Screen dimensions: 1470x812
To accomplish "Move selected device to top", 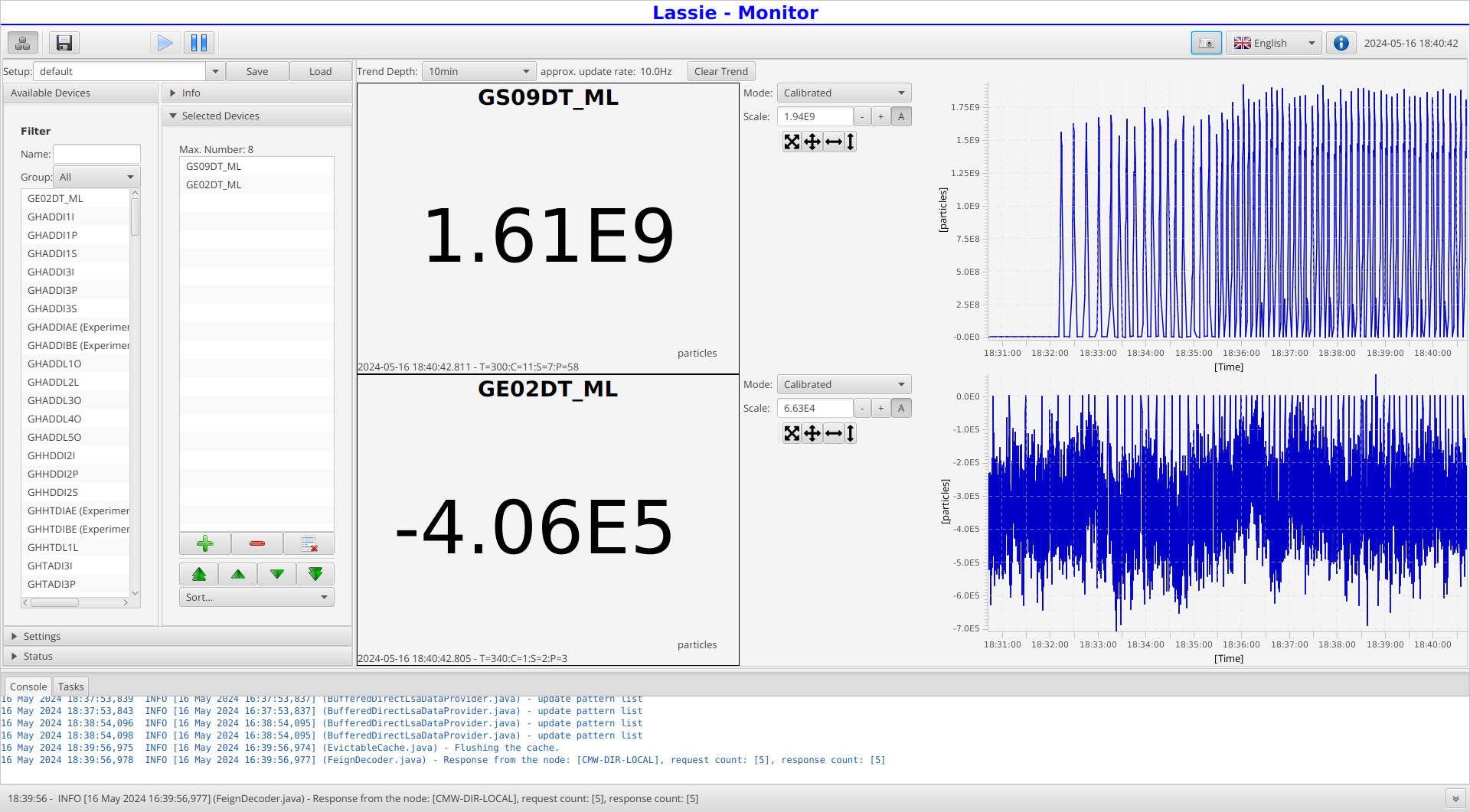I will coord(199,574).
